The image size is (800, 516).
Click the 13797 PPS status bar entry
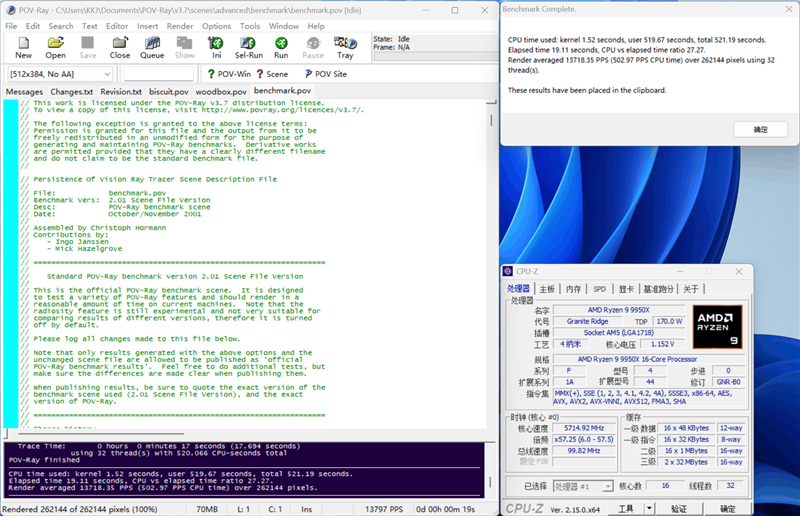(x=384, y=509)
